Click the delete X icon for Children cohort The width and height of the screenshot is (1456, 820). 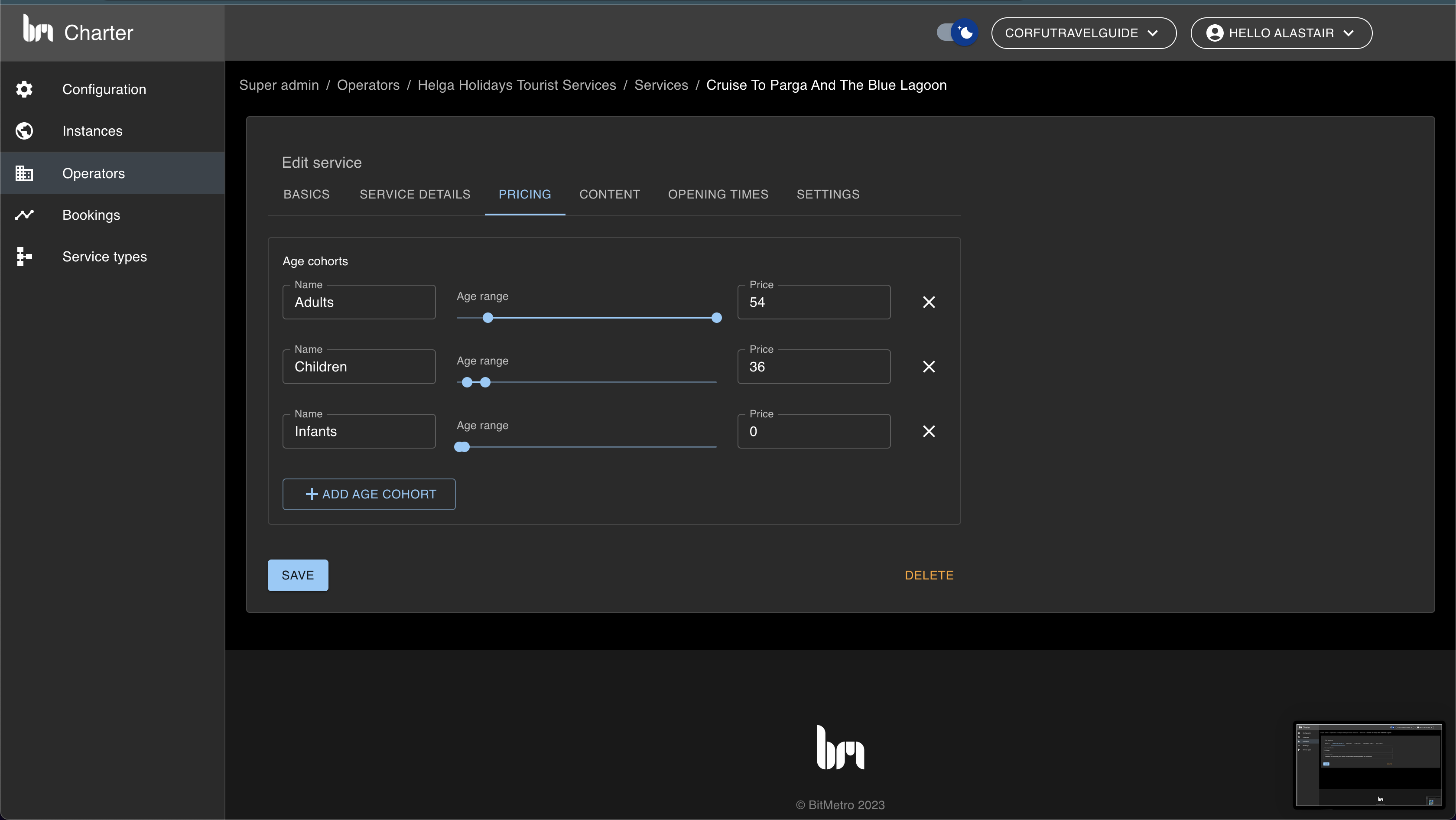(928, 366)
